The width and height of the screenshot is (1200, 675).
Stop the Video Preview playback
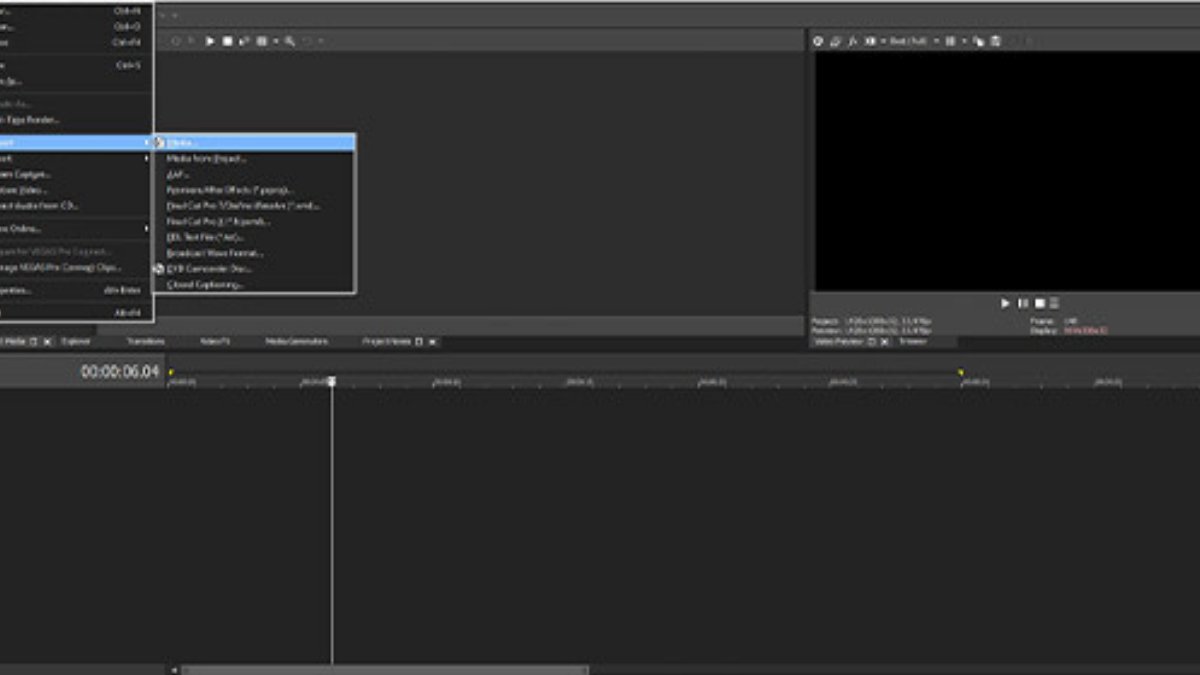coord(1040,303)
